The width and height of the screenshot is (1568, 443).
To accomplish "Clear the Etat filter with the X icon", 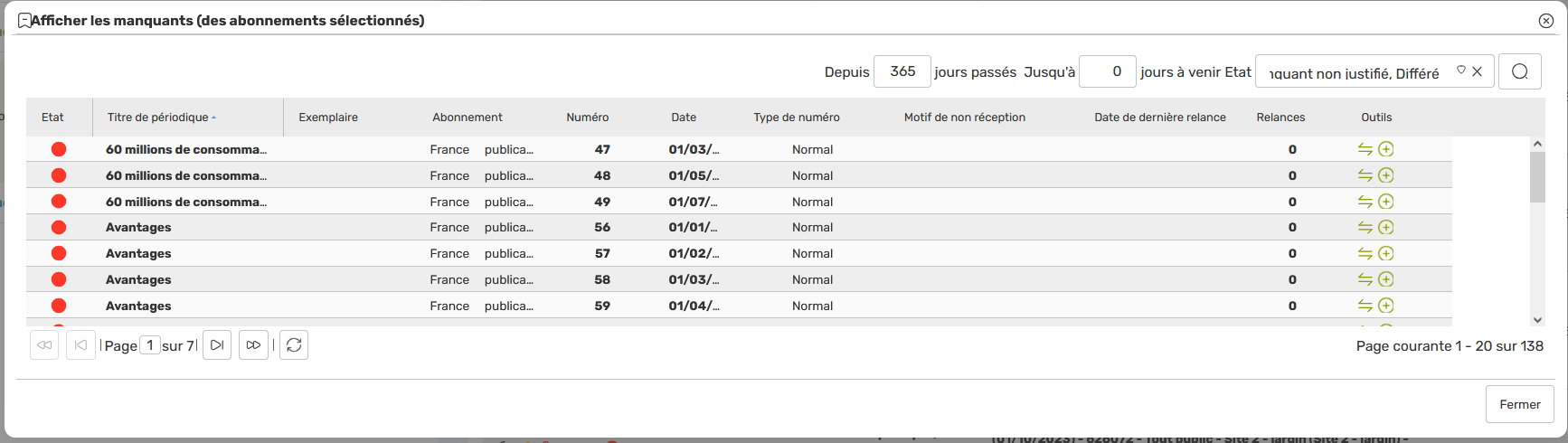I will point(1477,71).
